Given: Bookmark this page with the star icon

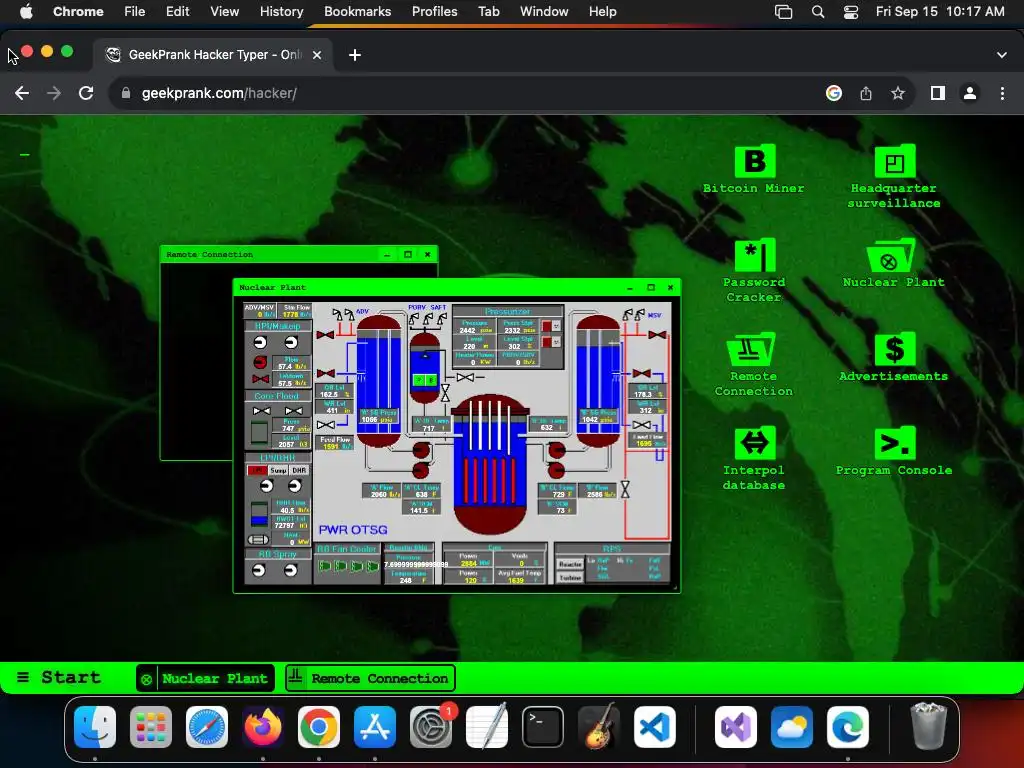Looking at the screenshot, I should [898, 93].
